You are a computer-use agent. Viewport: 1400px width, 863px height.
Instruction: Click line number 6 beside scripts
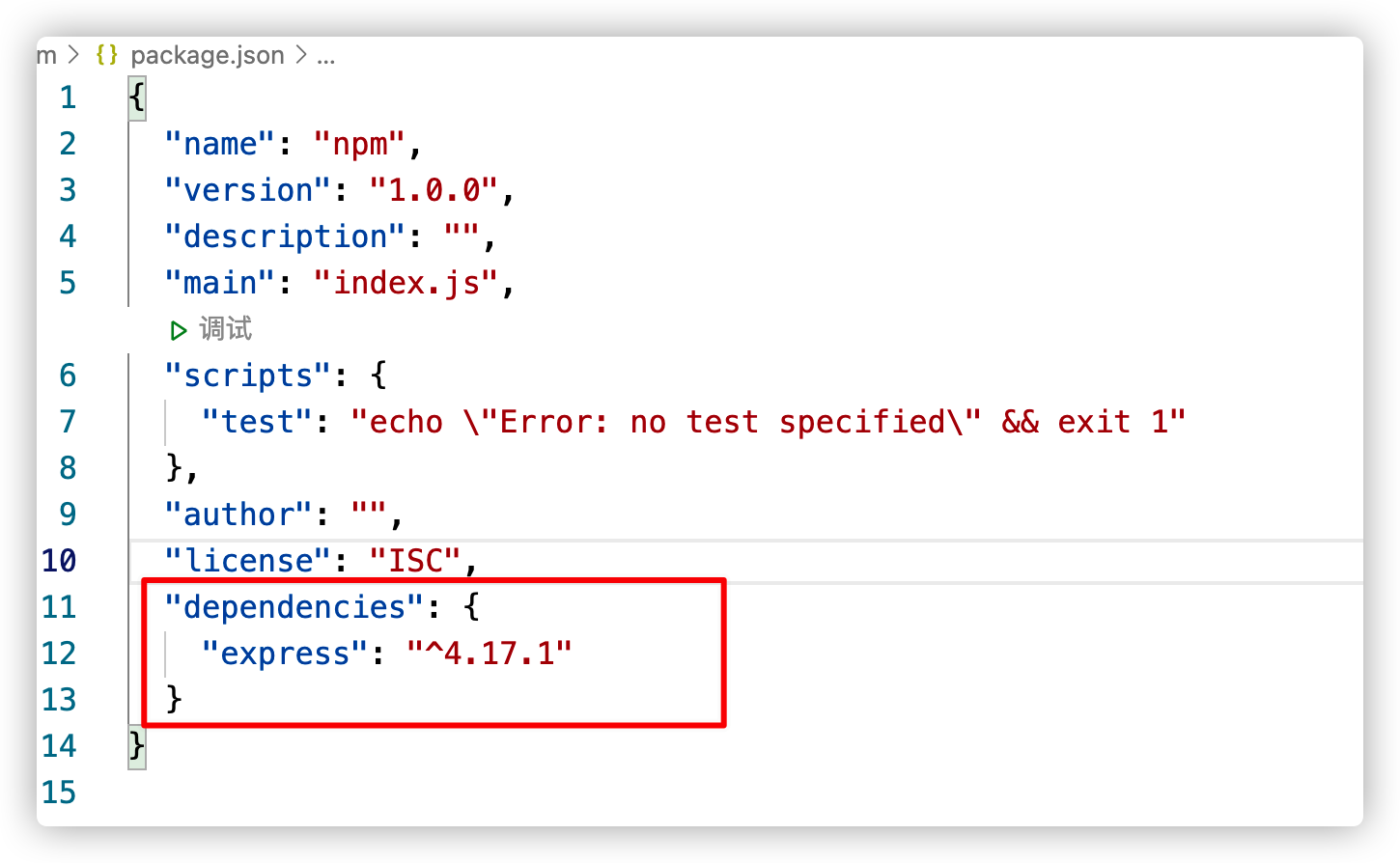click(67, 376)
